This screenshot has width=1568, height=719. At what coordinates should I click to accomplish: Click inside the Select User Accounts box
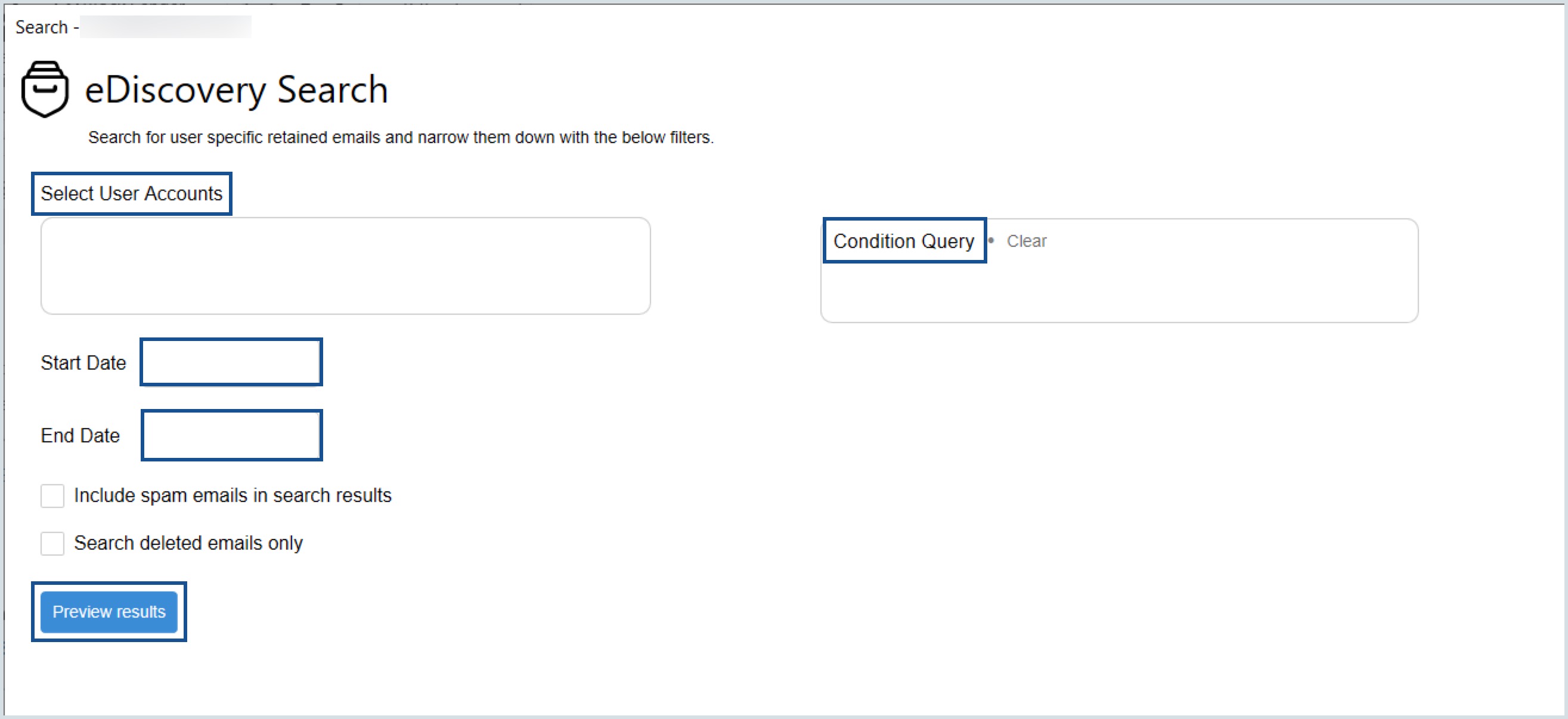click(345, 266)
